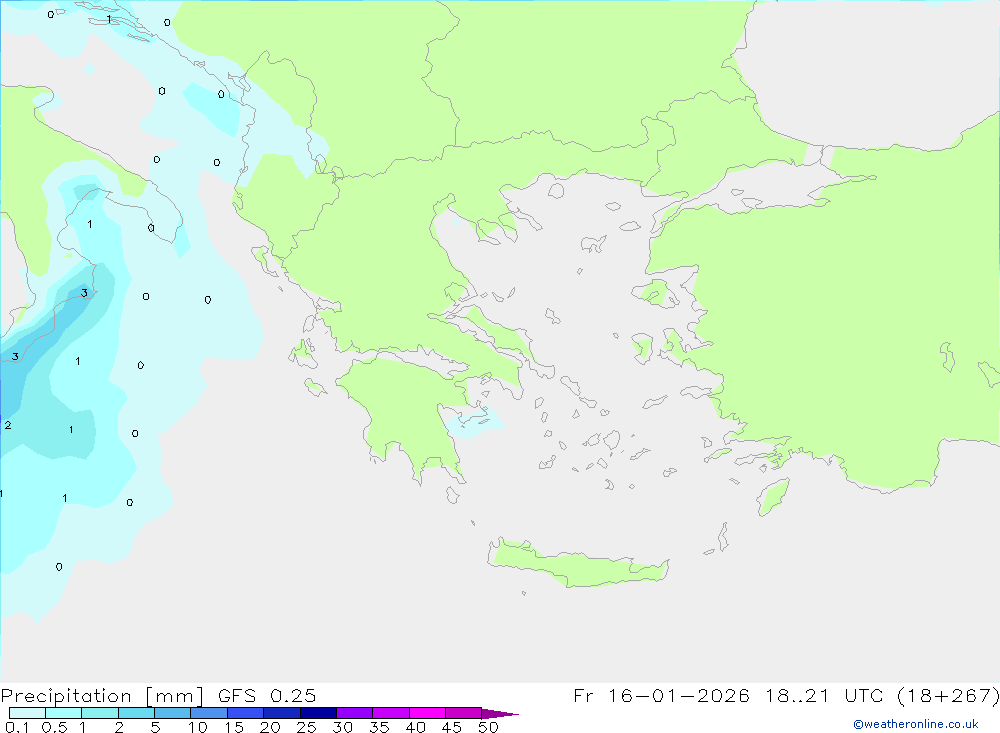Click the '0.5' legend scale label
Screen dimensions: 1000x733
pos(54,727)
